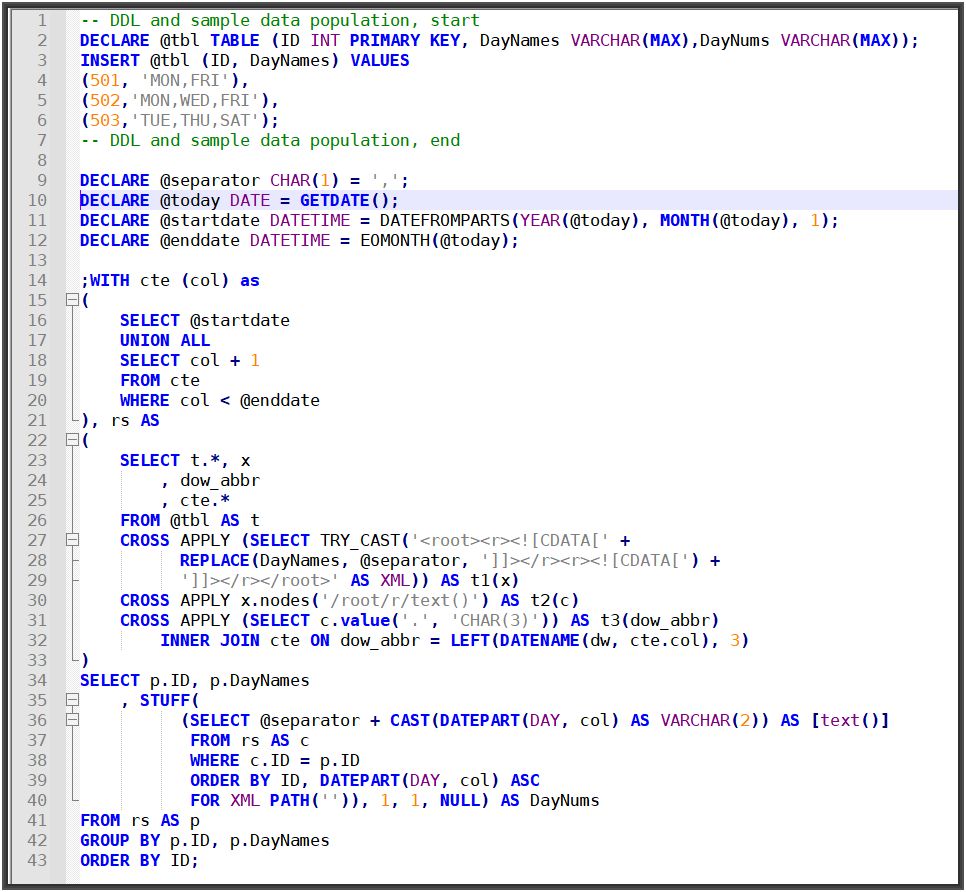Click line number 1 in the gutter
966x892 pixels.
coord(41,20)
